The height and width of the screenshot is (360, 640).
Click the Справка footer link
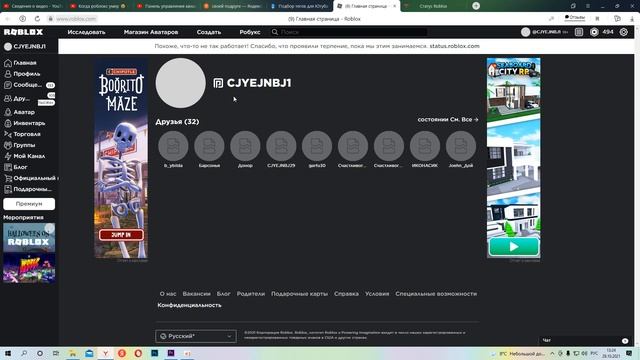coord(346,294)
